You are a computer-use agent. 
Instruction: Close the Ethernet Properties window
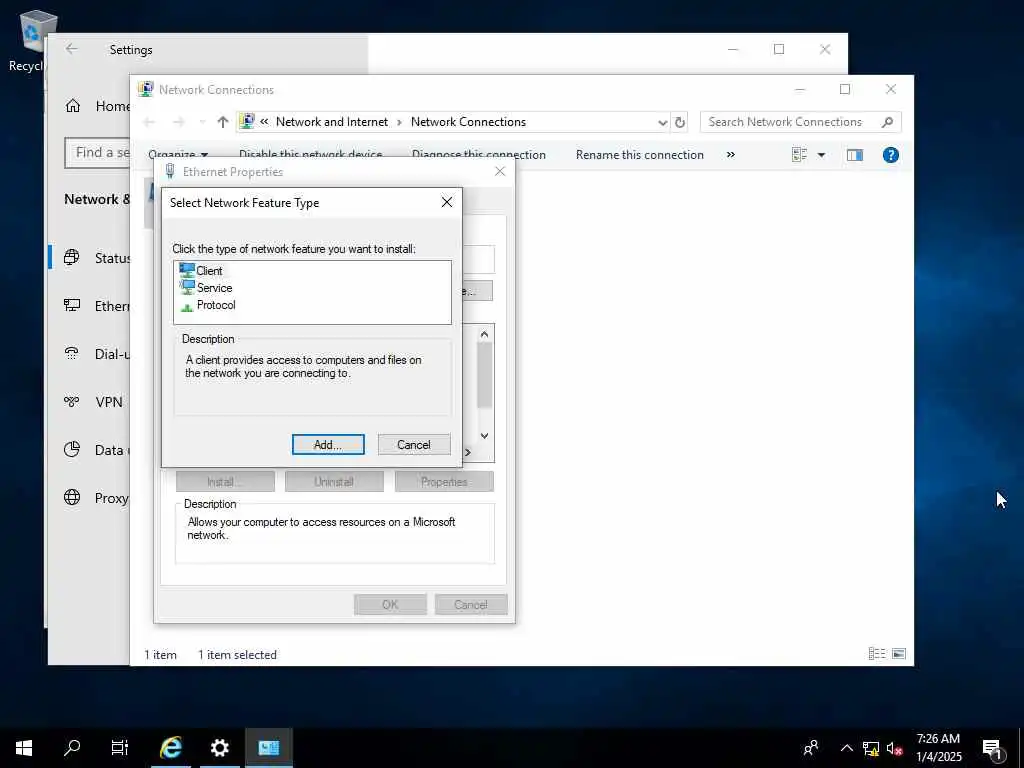500,171
